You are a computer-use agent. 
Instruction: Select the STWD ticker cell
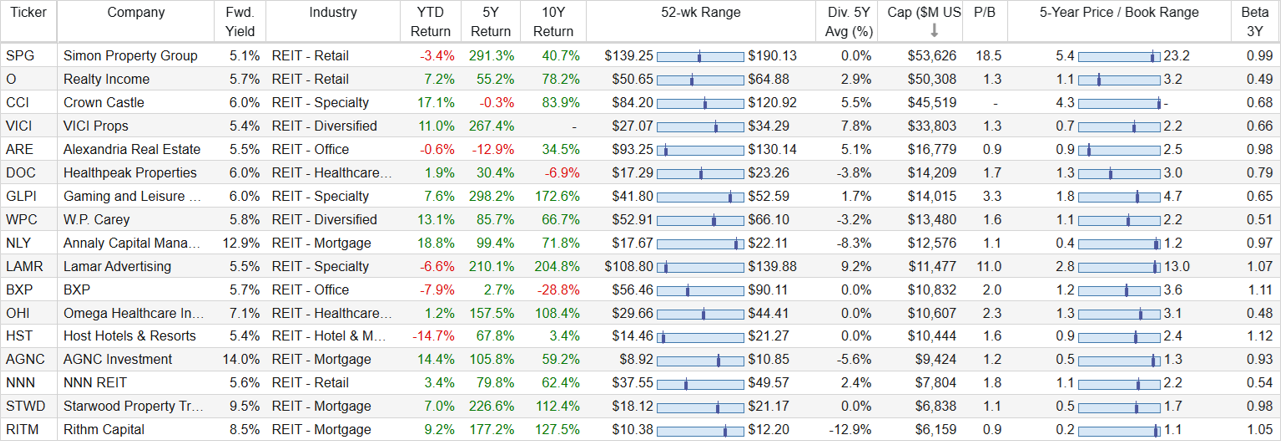[29, 406]
